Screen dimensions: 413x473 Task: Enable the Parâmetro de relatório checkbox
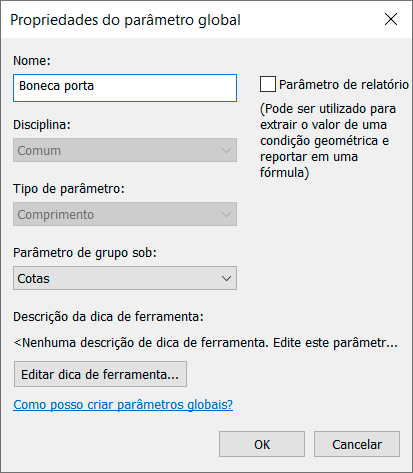[268, 84]
